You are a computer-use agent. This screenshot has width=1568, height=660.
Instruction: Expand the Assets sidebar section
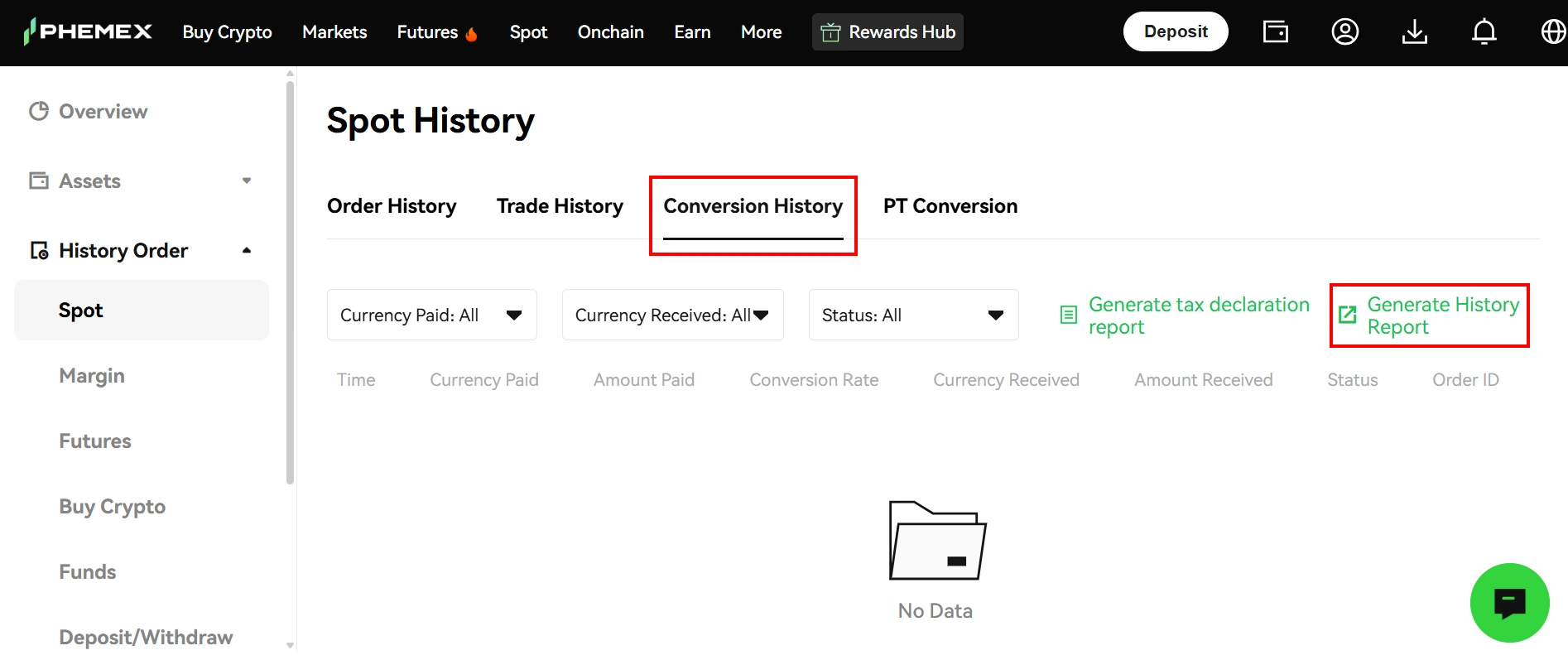(141, 181)
